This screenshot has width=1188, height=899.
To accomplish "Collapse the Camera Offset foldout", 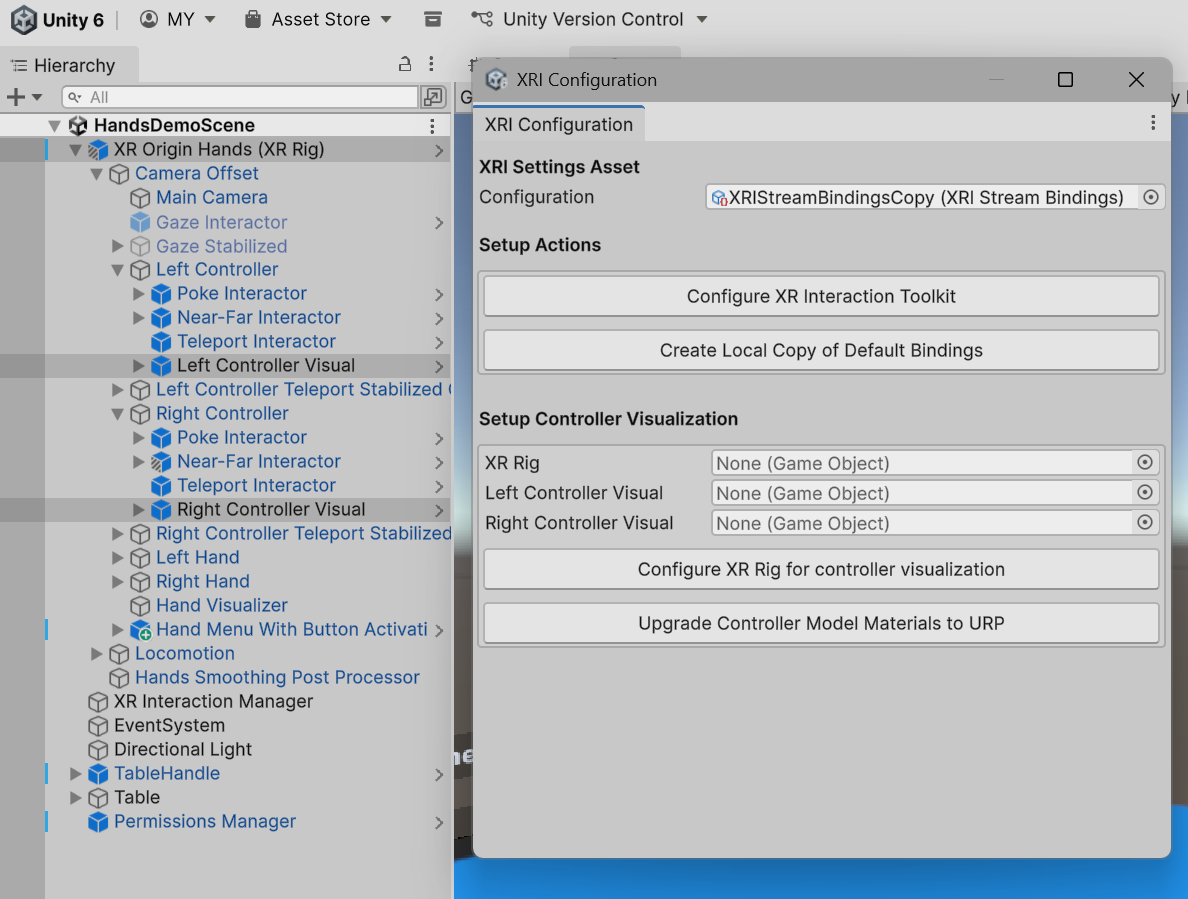I will (97, 174).
